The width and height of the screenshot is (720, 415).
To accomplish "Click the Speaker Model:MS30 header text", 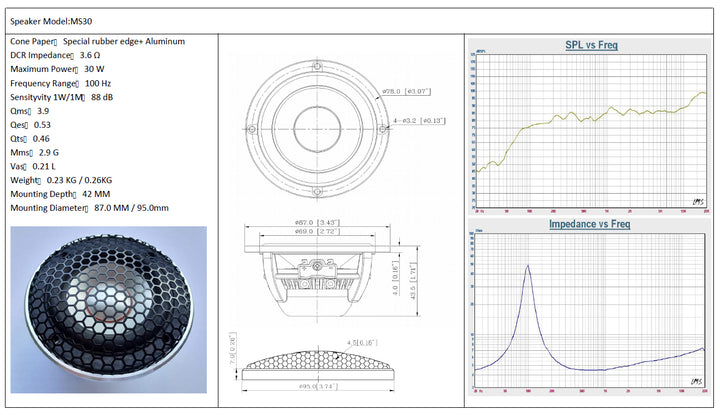I will pyautogui.click(x=50, y=19).
